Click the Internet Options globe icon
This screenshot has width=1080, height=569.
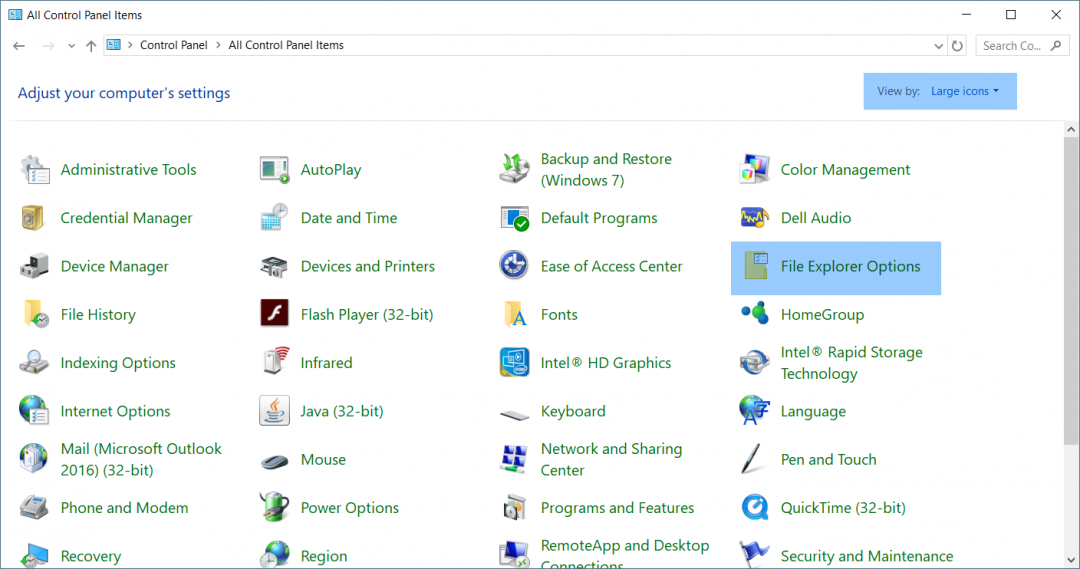[x=34, y=411]
